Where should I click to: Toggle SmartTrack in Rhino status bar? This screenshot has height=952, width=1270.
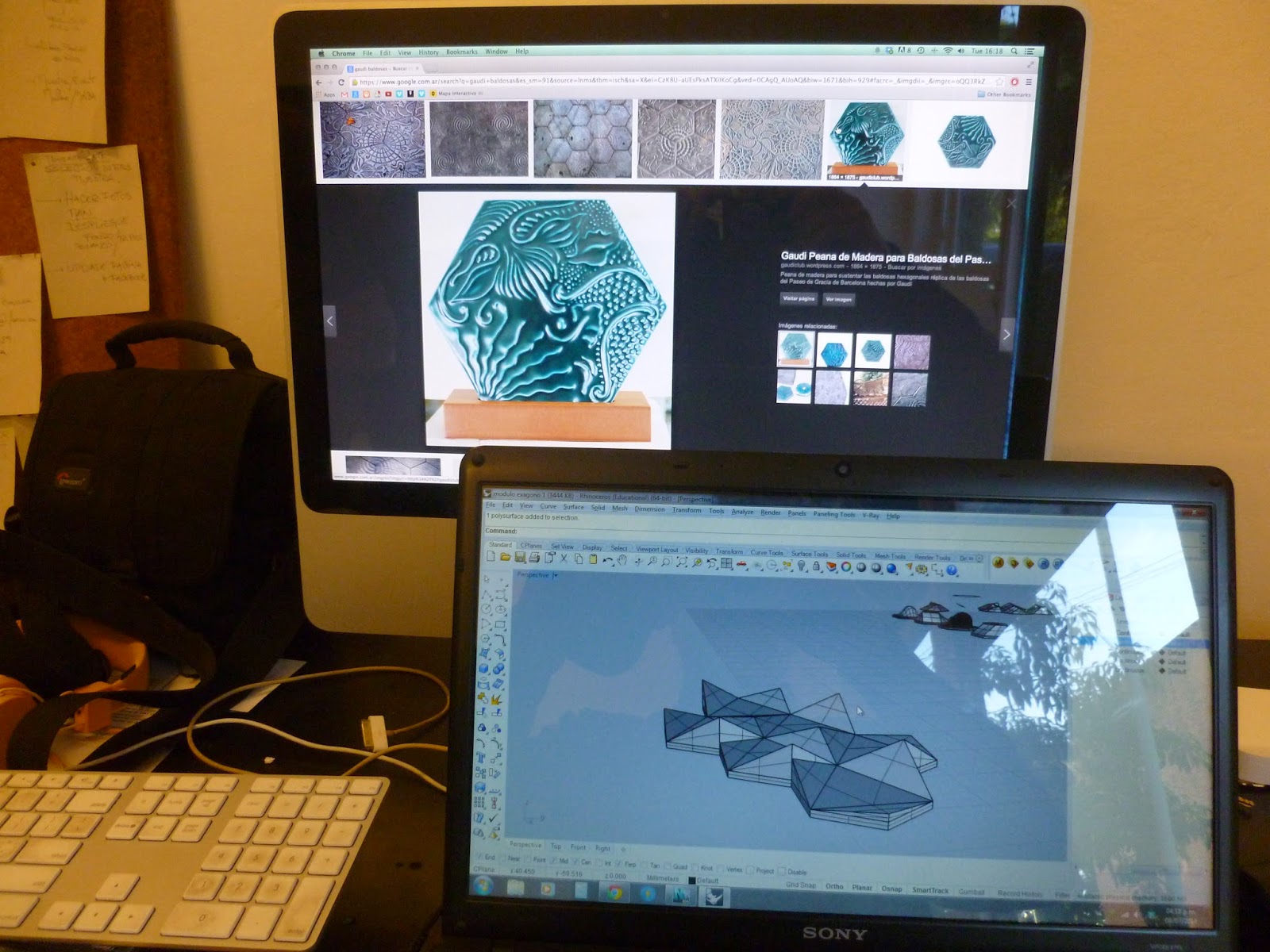pyautogui.click(x=930, y=890)
